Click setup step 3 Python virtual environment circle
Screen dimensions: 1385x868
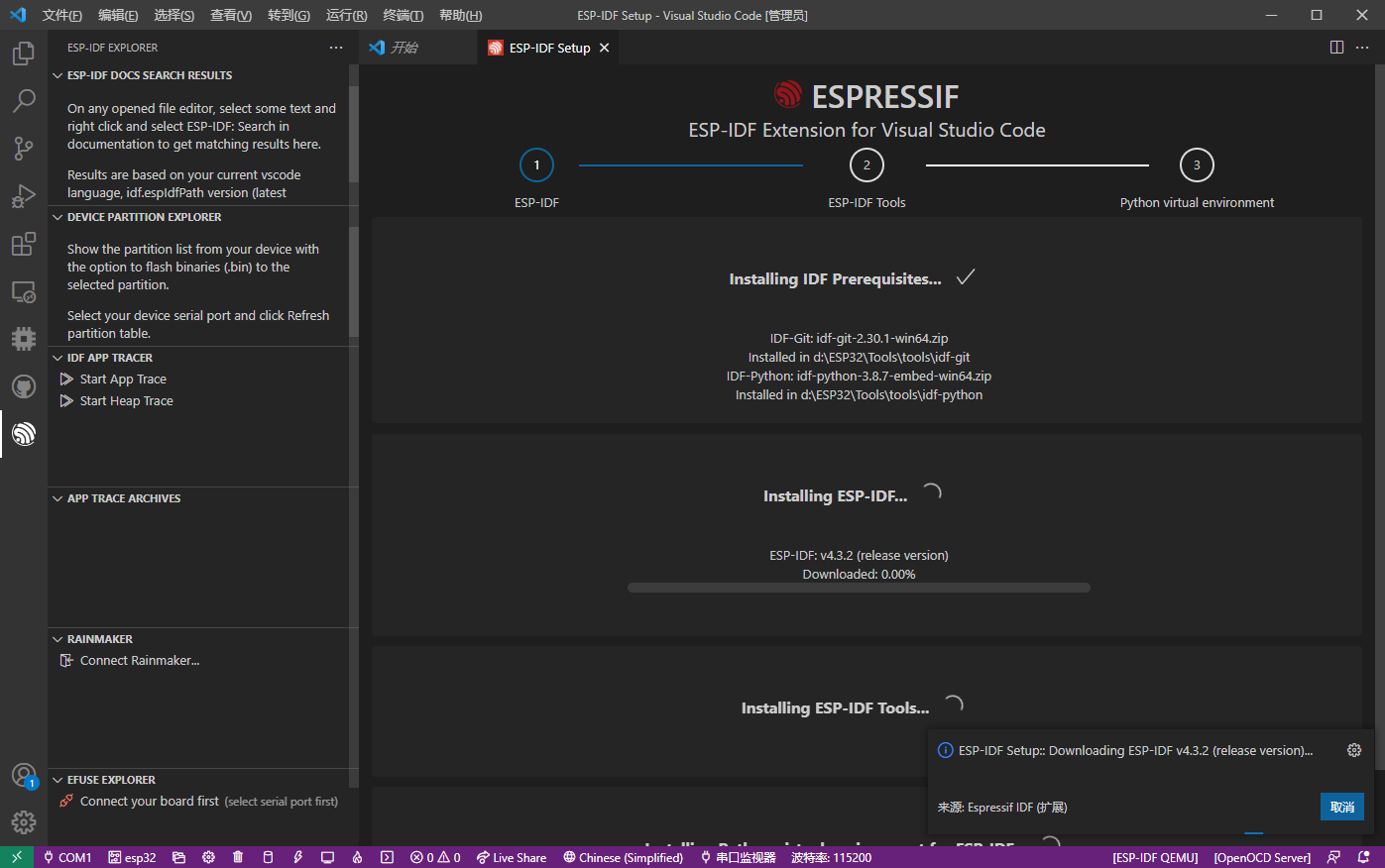pyautogui.click(x=1197, y=165)
